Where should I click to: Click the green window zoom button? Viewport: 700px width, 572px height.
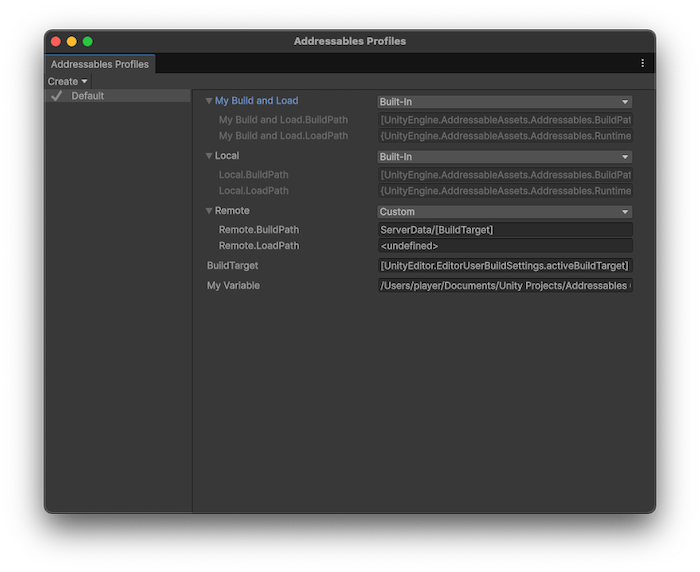click(x=87, y=41)
